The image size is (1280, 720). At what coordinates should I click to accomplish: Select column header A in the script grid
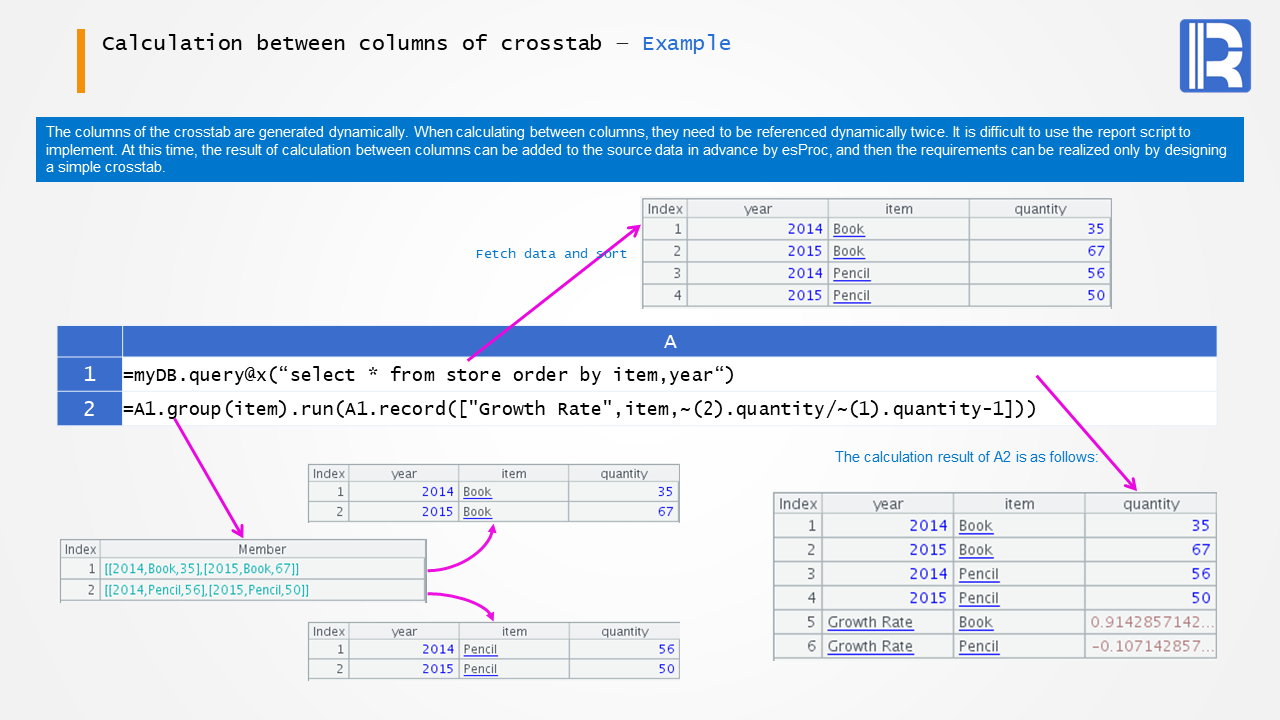point(669,342)
